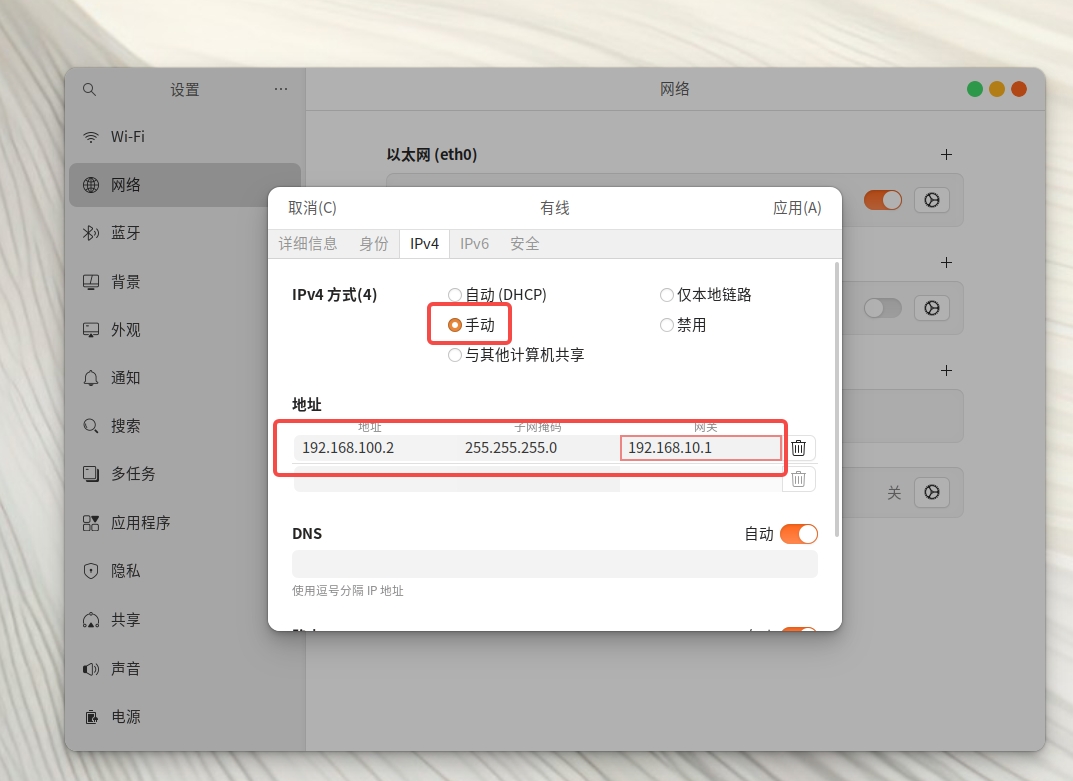Click the empty second address row field
The height and width of the screenshot is (781, 1073).
(x=375, y=478)
